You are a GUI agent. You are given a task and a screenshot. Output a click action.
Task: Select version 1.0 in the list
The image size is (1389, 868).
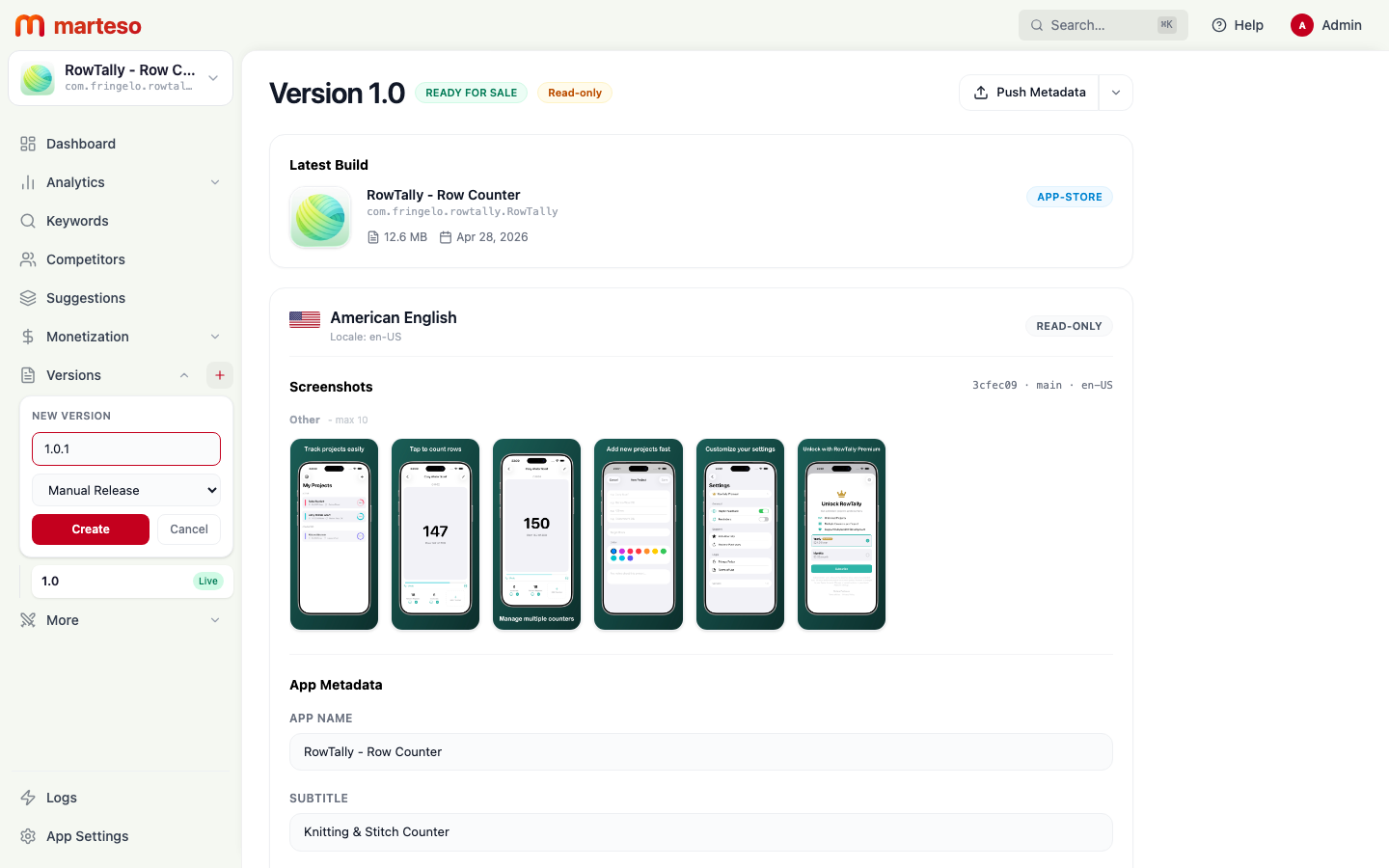[132, 581]
